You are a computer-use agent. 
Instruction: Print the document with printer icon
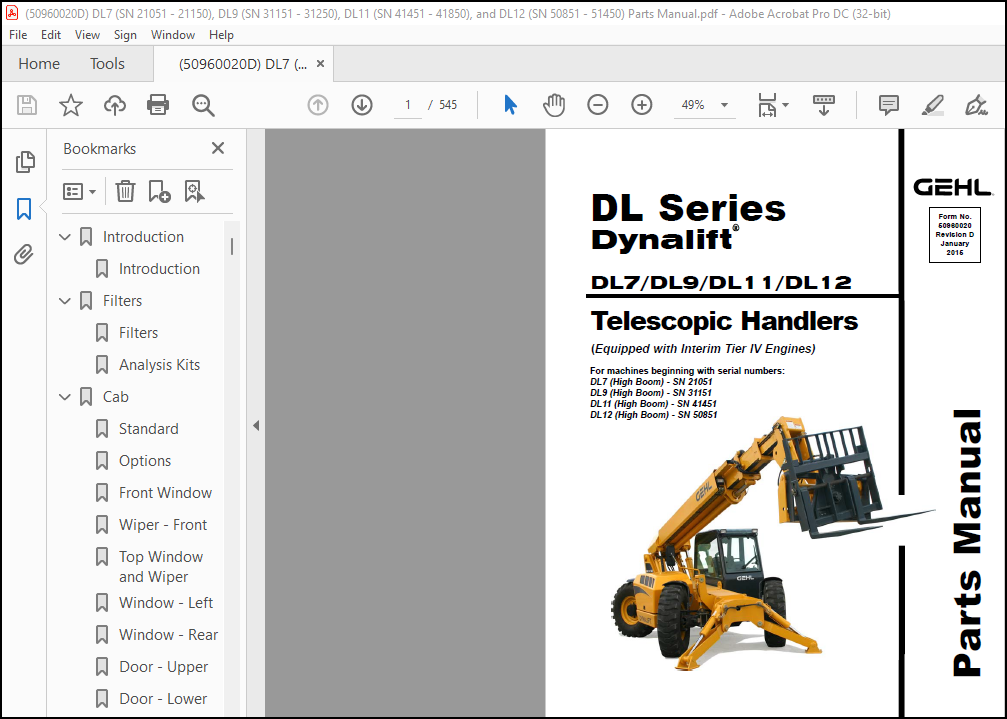[158, 105]
